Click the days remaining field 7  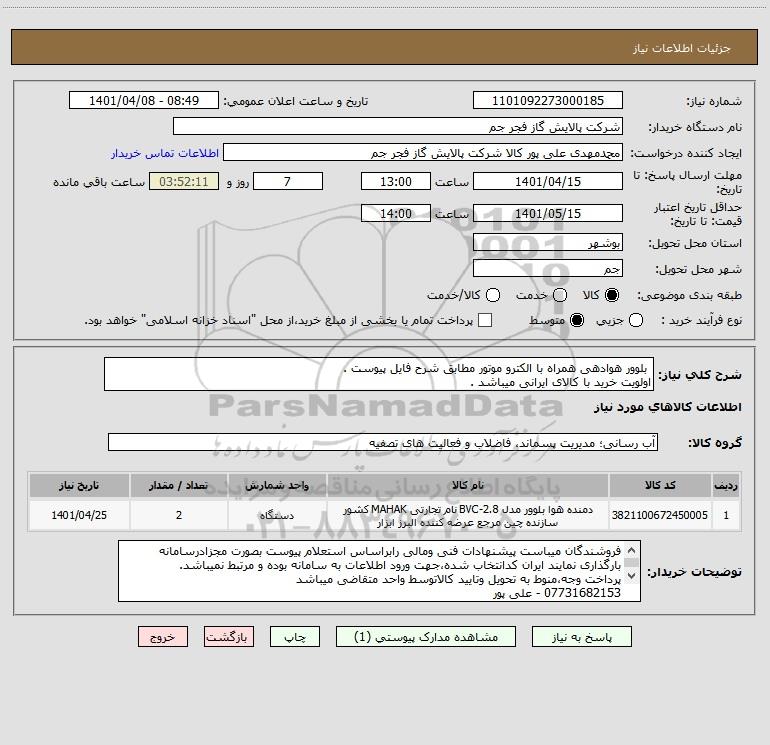click(x=288, y=181)
